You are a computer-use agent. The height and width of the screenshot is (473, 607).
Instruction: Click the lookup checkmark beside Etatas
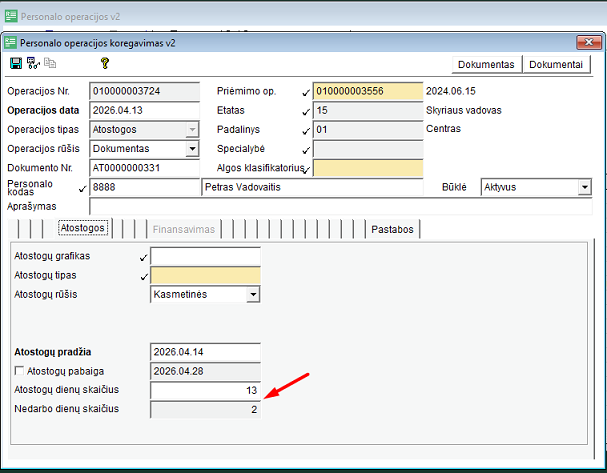(306, 111)
